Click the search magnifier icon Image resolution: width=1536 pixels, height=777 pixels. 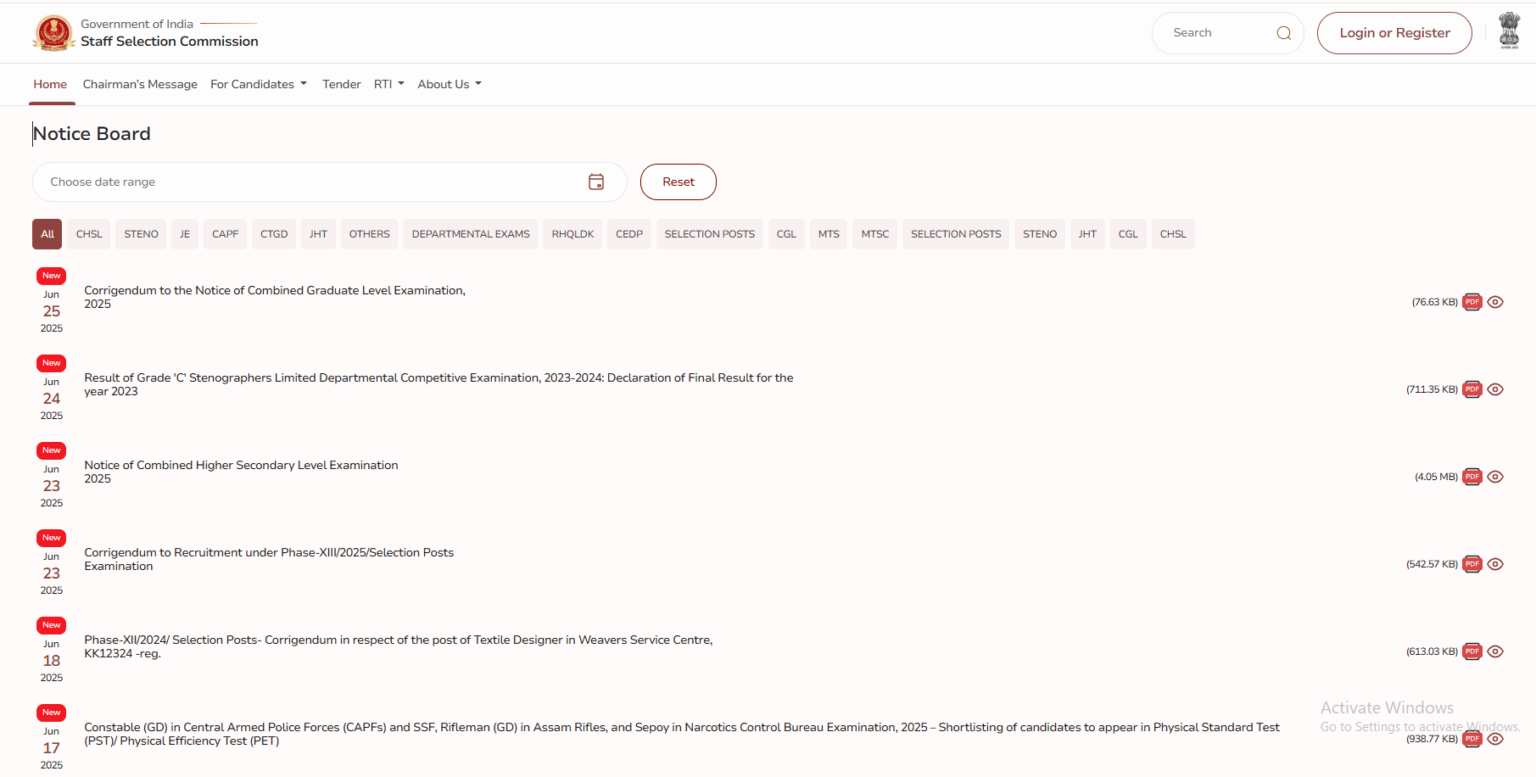point(1283,32)
